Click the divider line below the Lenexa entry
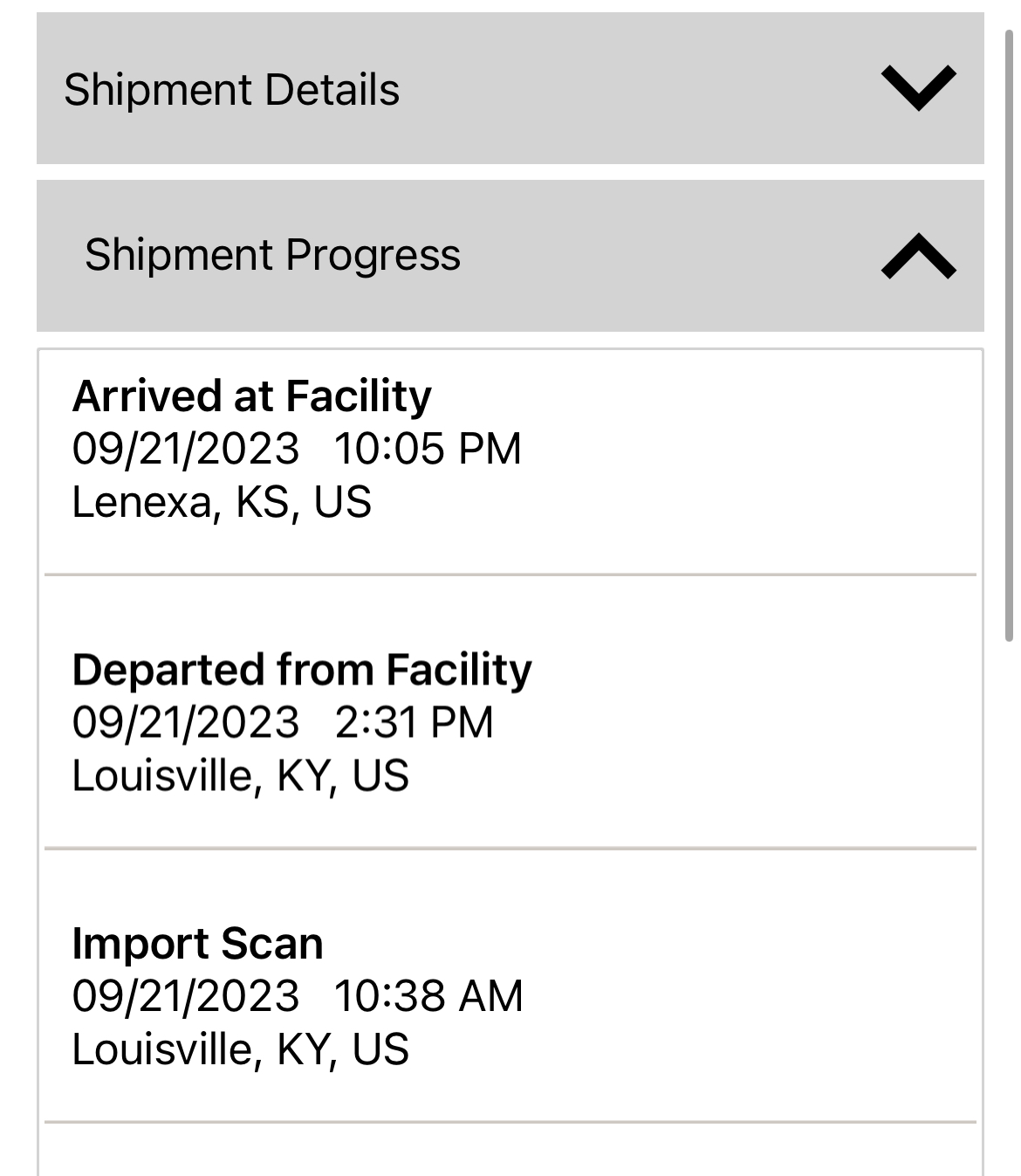 (x=510, y=575)
